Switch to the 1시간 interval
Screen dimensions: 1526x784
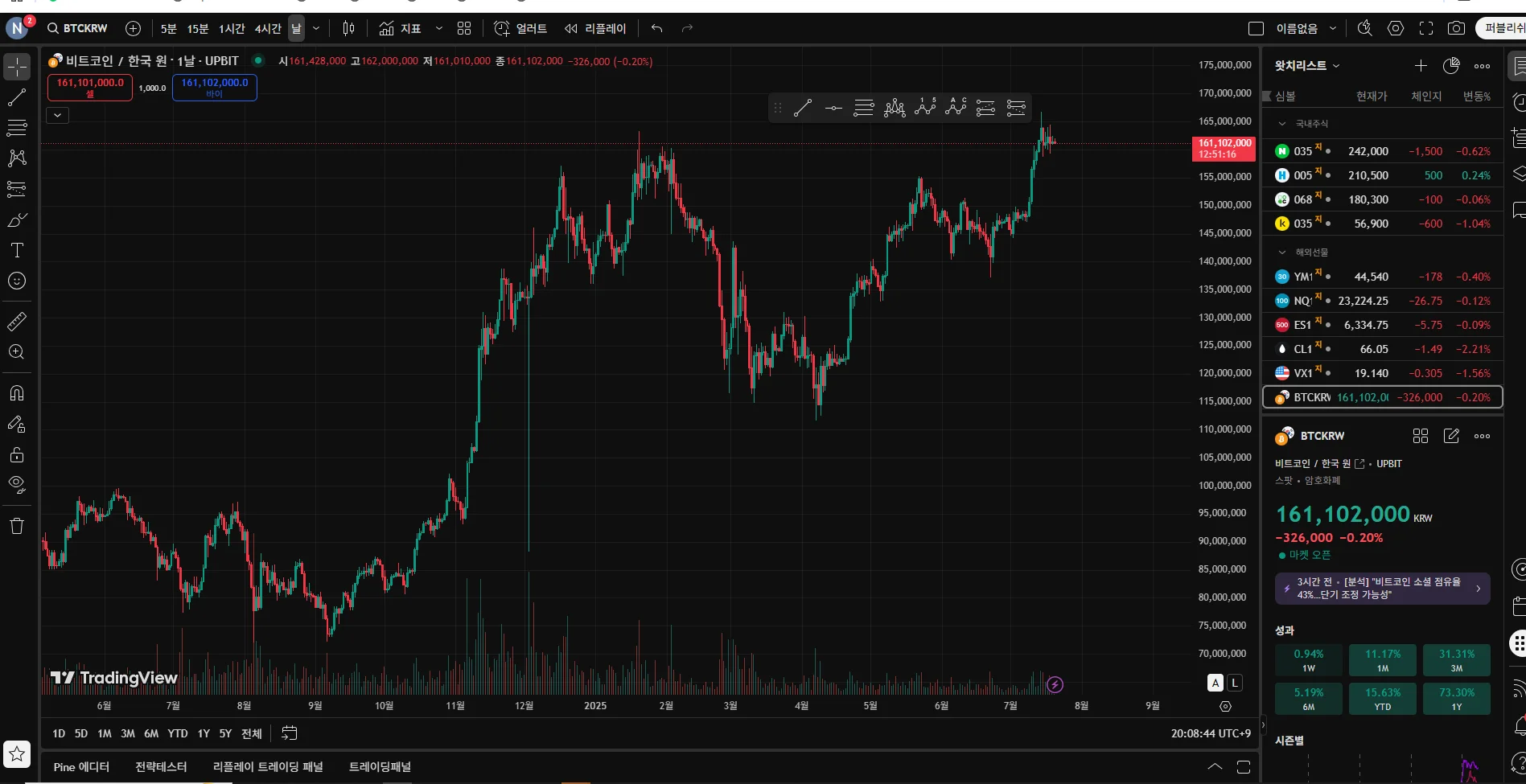(232, 28)
